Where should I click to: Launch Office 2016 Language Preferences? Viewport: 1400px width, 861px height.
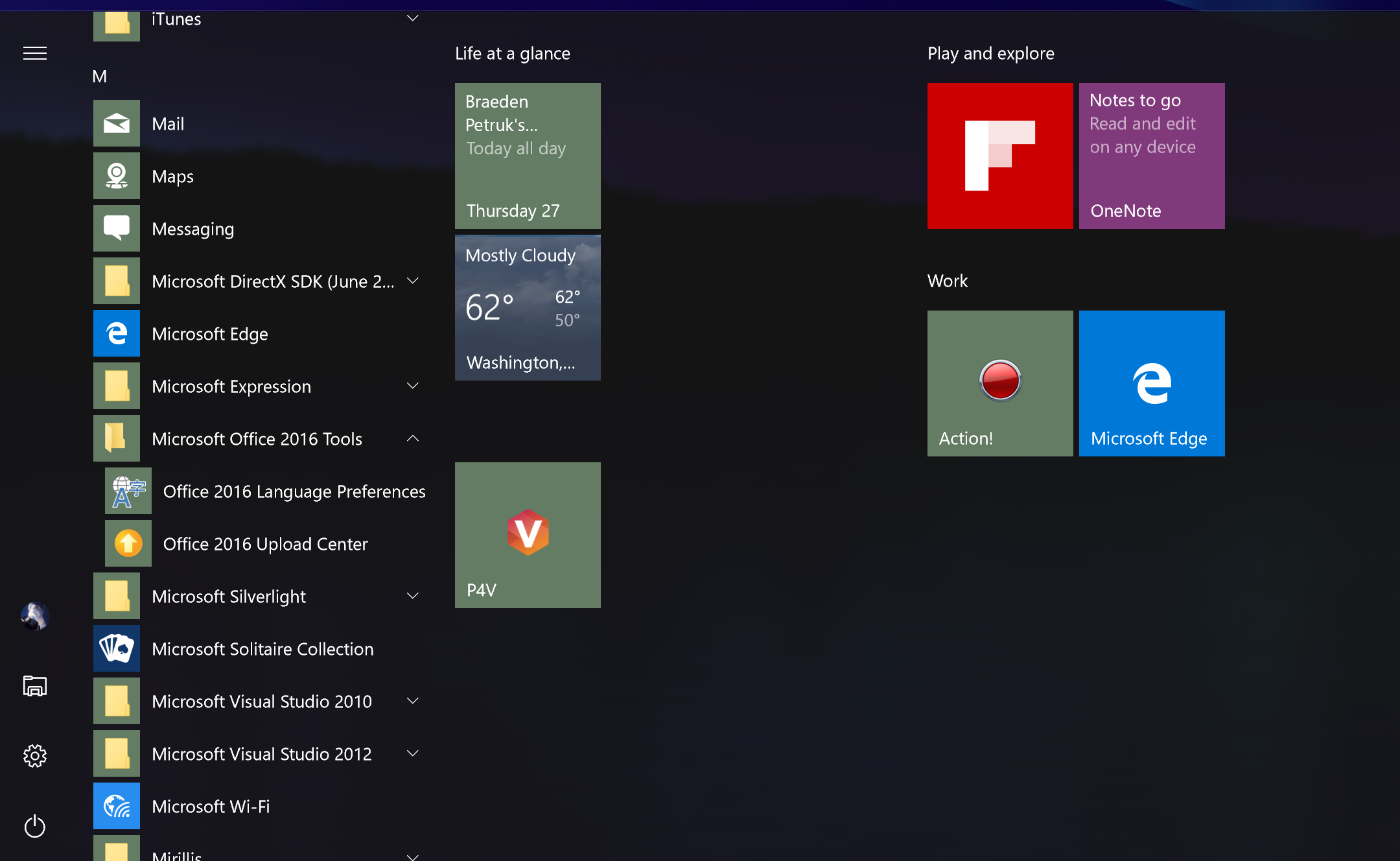coord(294,491)
